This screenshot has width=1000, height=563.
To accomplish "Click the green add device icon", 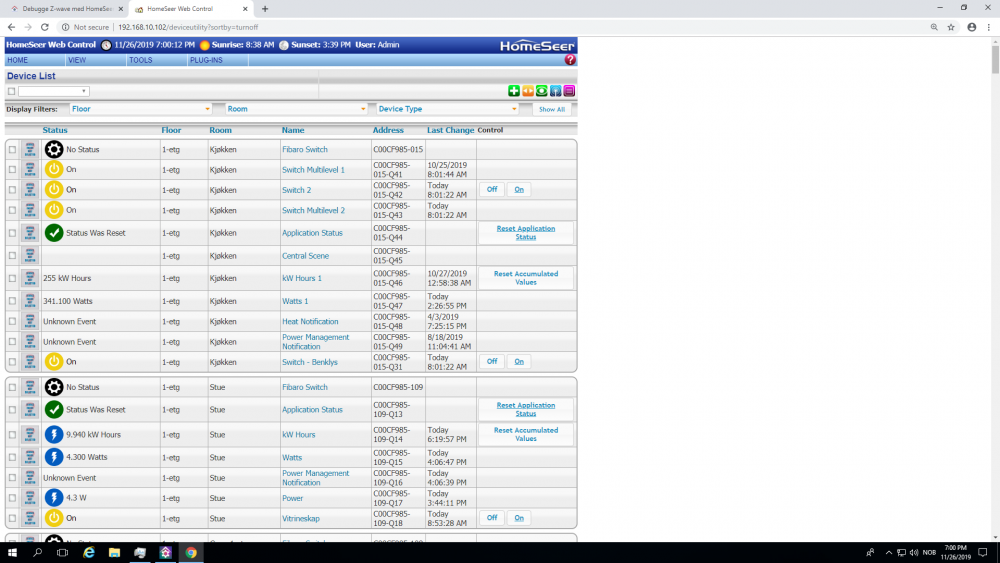I will (514, 91).
